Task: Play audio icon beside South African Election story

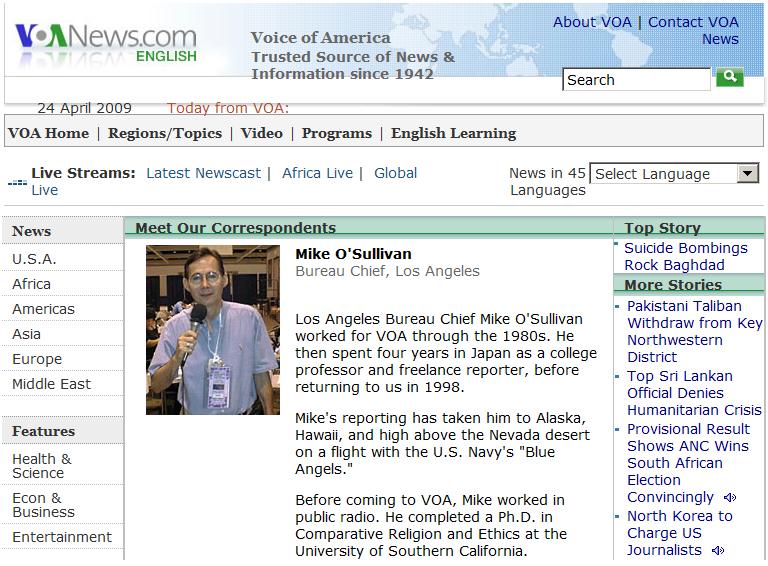Action: coord(730,498)
